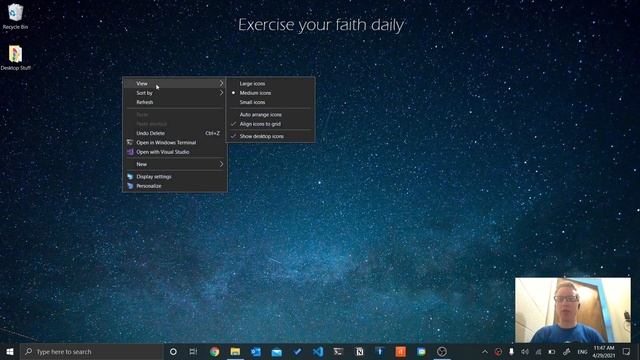Open the Mail app envelope icon
The height and width of the screenshot is (360, 640).
(x=277, y=351)
